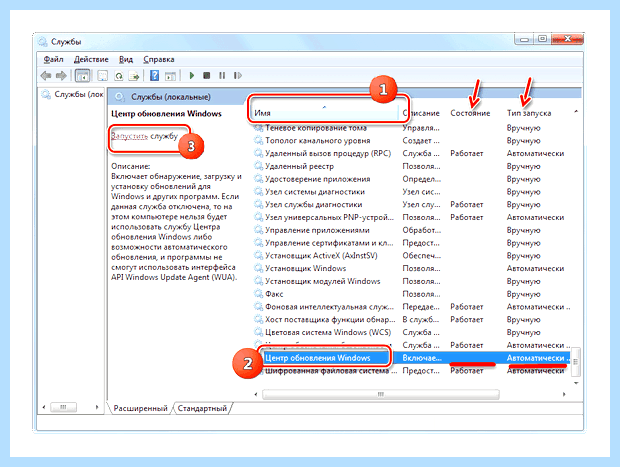Screen dimensions: 620x467
Task: Toggle the show/hide console tree icon
Action: point(82,75)
